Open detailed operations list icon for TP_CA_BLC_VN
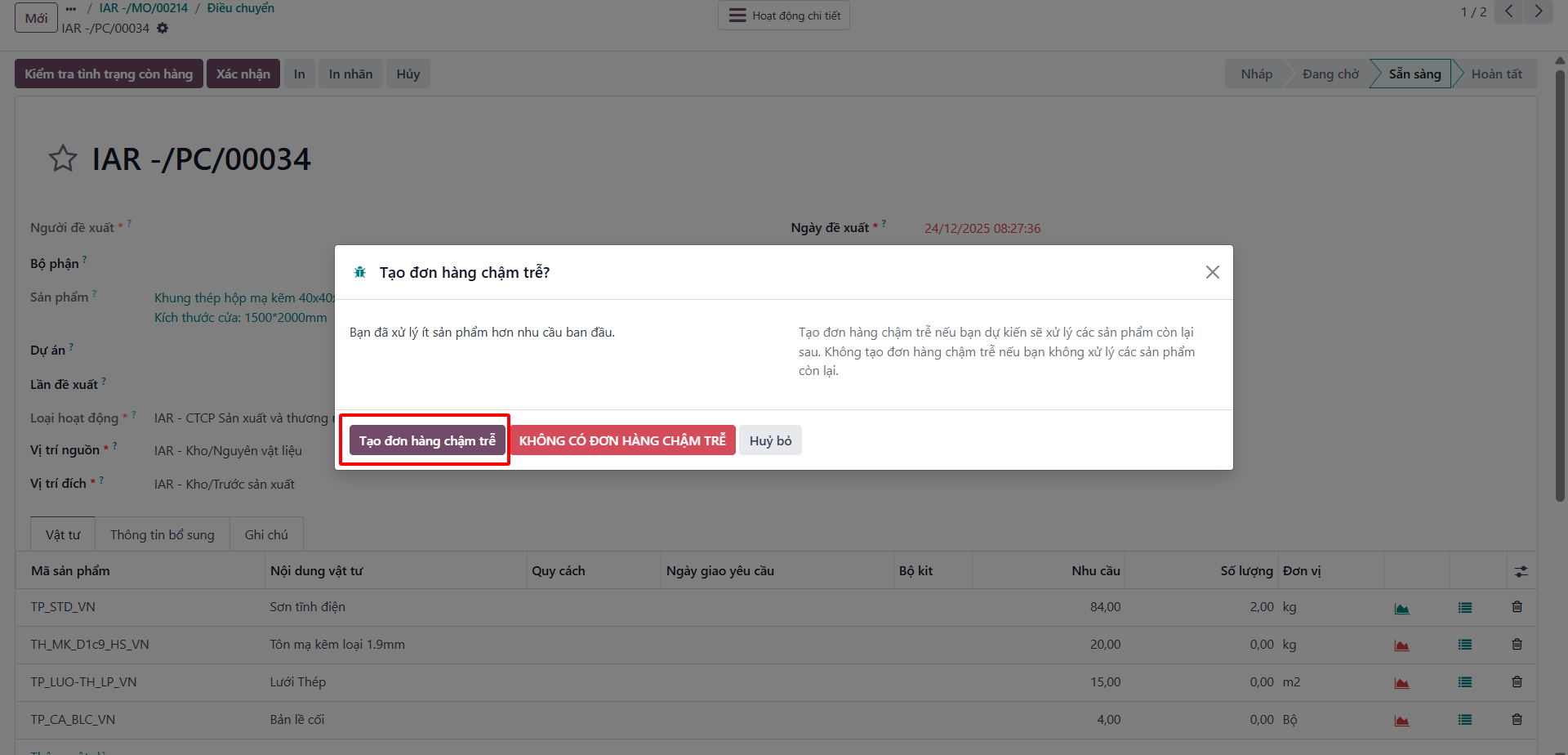Viewport: 1568px width, 755px height. tap(1465, 720)
